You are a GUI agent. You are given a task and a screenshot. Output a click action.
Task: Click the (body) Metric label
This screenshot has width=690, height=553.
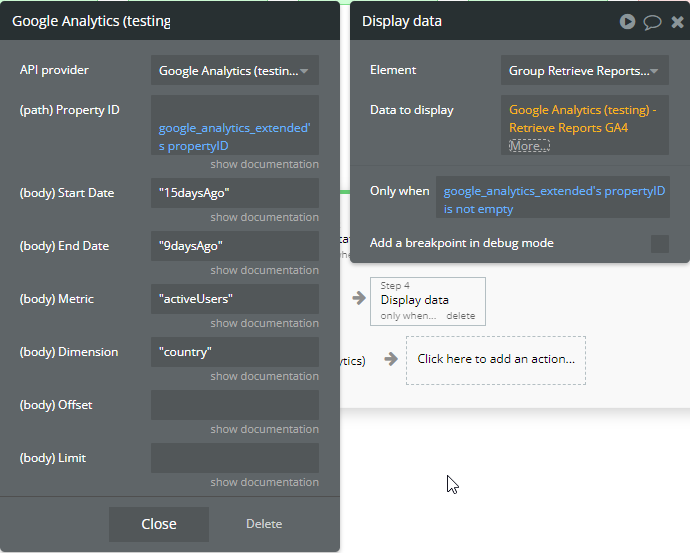(x=57, y=299)
